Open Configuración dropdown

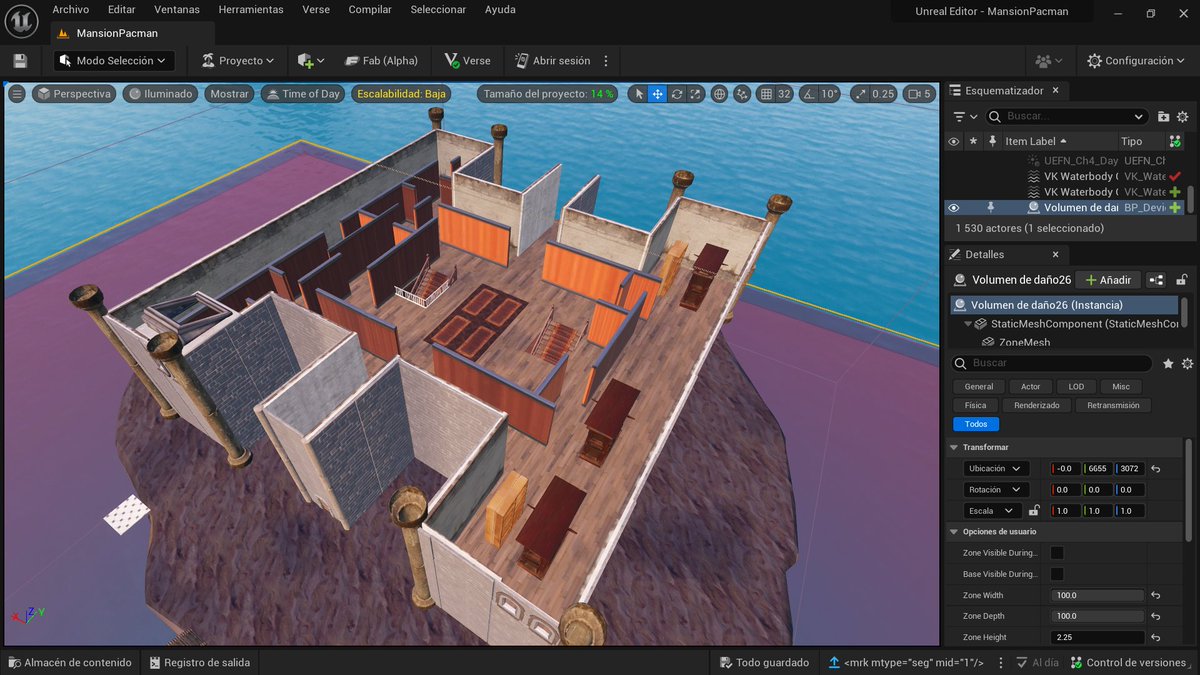click(1137, 61)
